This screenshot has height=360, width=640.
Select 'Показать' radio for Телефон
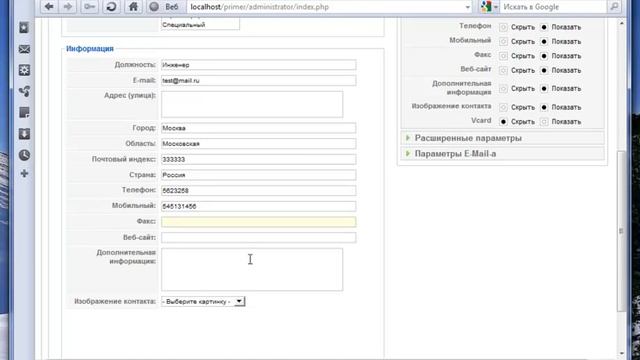544,27
